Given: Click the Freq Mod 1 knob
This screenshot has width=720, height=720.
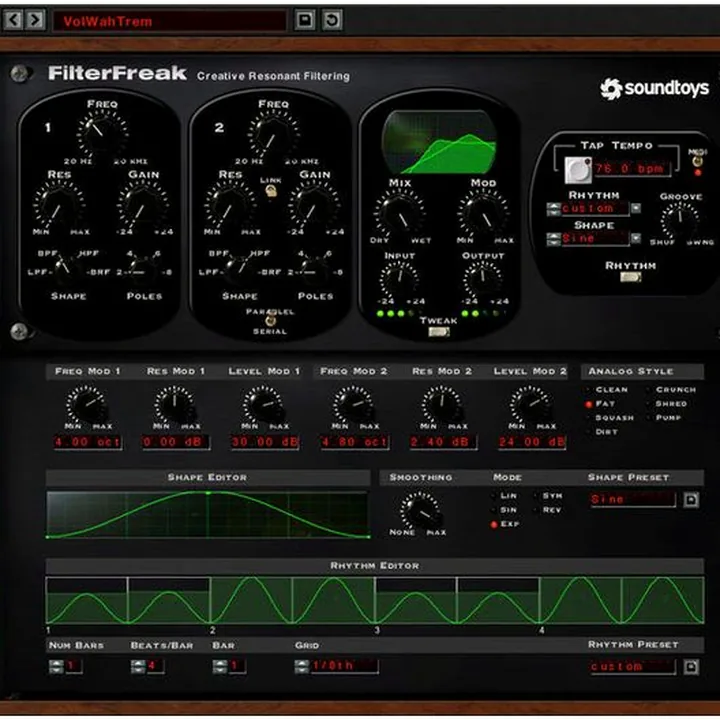Looking at the screenshot, I should pyautogui.click(x=87, y=404).
